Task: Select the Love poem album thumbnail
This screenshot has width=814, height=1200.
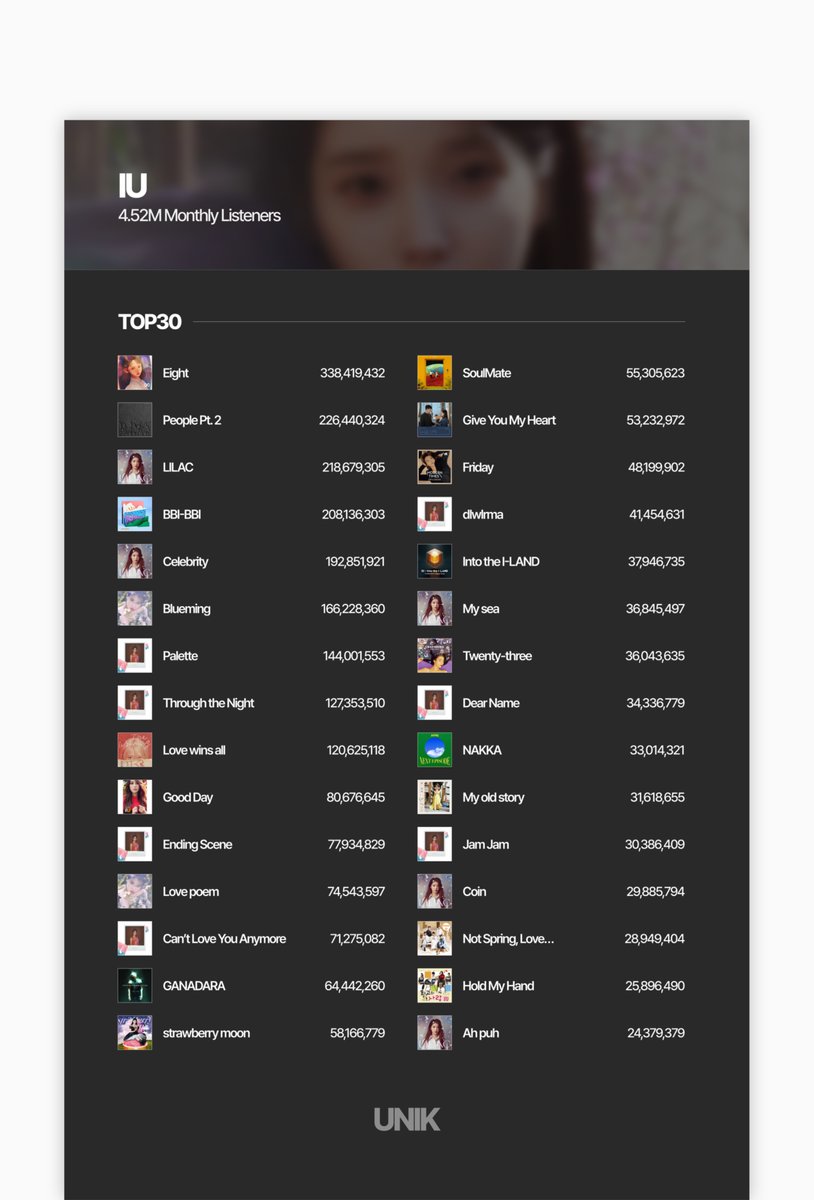Action: (135, 891)
